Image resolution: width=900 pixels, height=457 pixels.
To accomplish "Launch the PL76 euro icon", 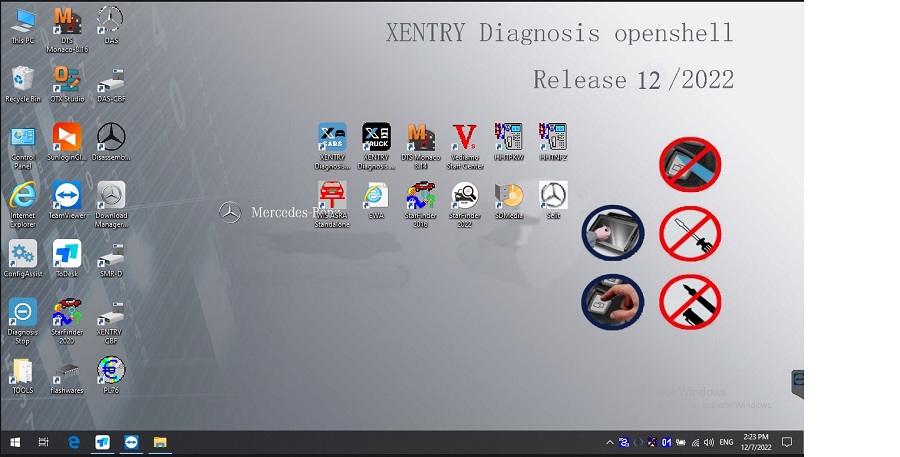I will pos(111,376).
